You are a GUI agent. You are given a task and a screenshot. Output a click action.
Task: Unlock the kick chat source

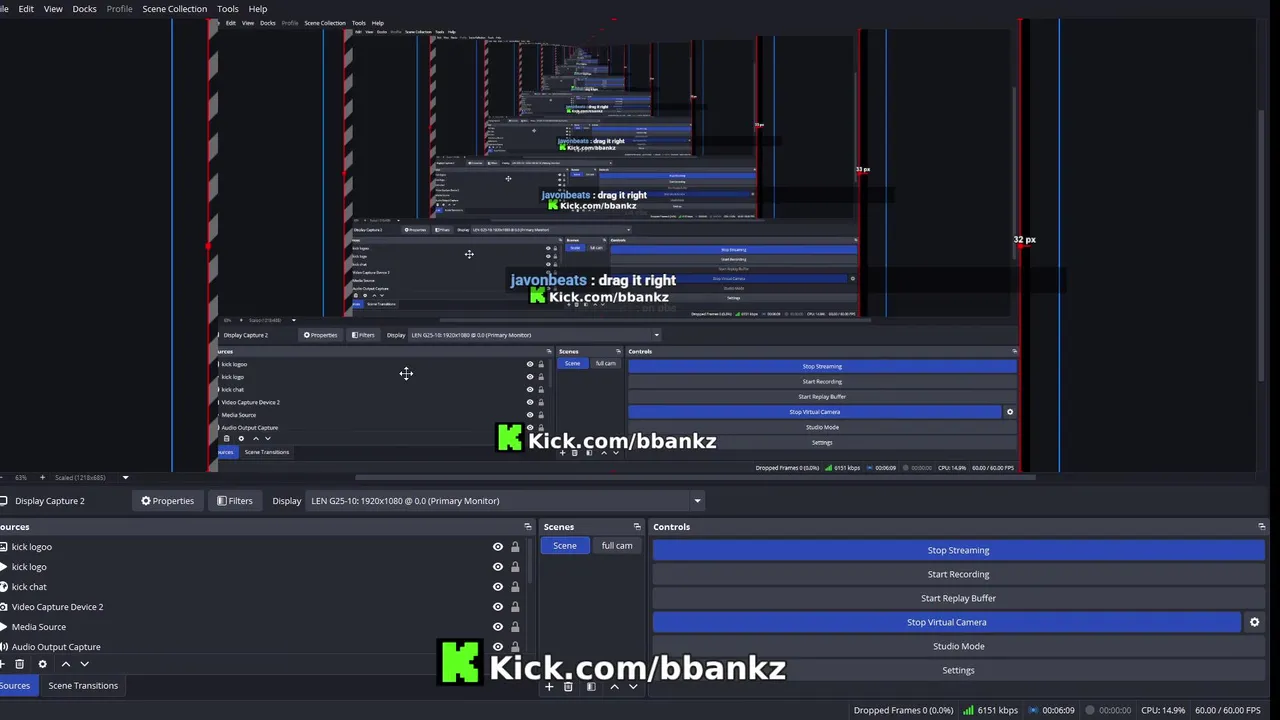tap(515, 587)
